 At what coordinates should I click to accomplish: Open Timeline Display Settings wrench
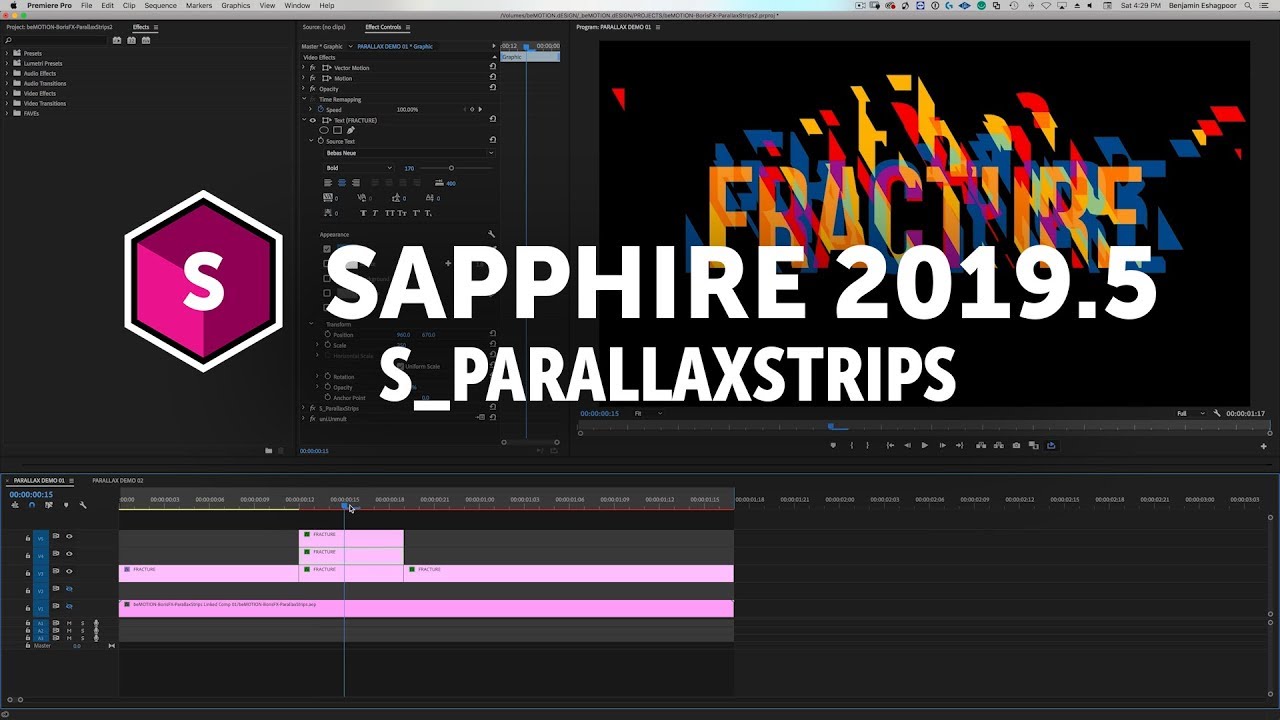pos(83,505)
